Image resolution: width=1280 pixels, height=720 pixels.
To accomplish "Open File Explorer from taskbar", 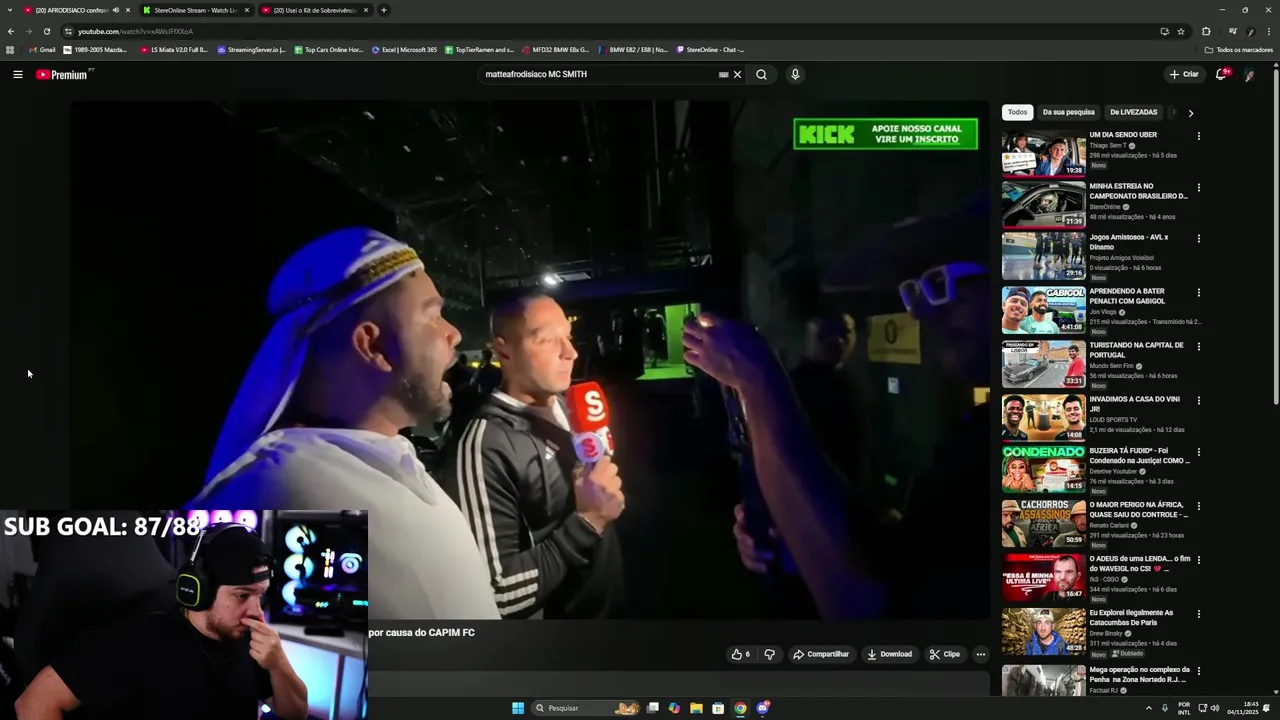I will coord(696,708).
